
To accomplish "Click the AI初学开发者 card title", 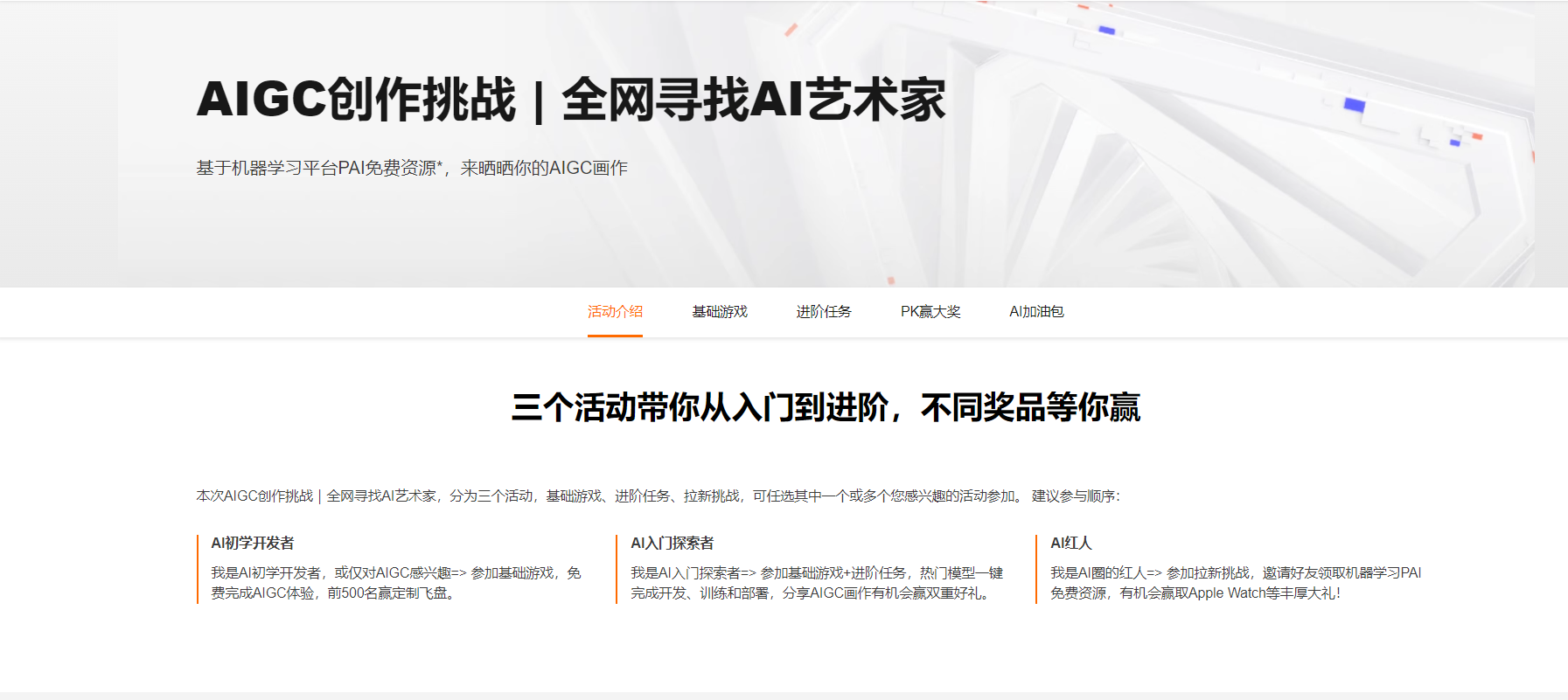I will pos(253,543).
